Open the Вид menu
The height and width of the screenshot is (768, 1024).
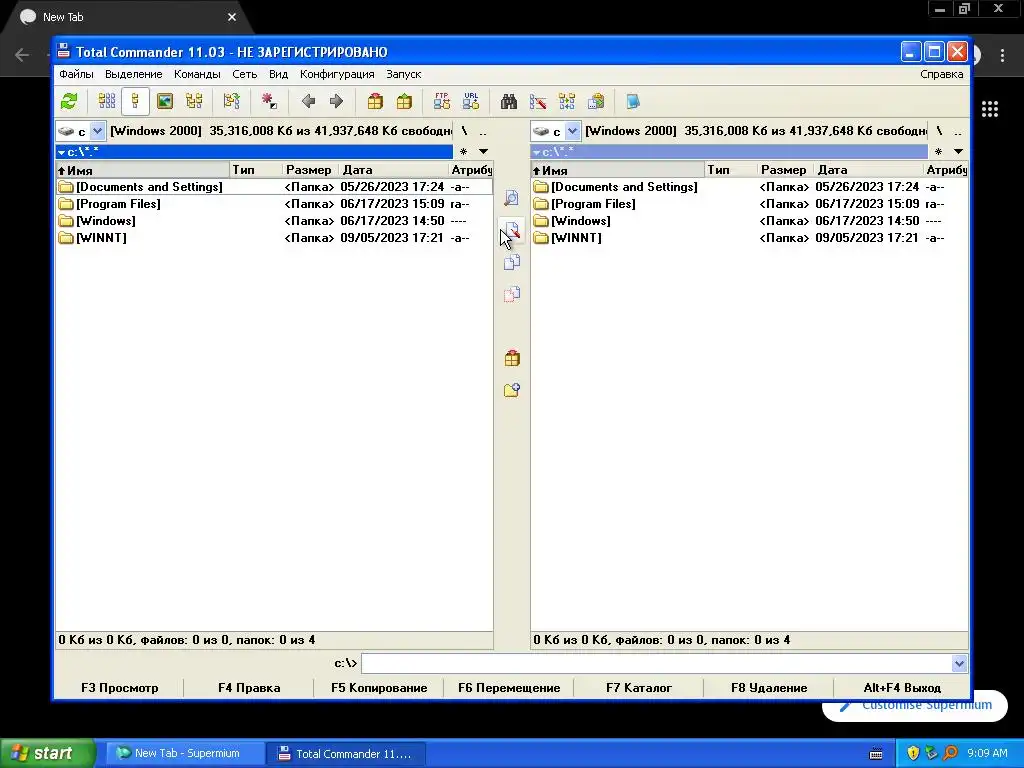coord(279,74)
